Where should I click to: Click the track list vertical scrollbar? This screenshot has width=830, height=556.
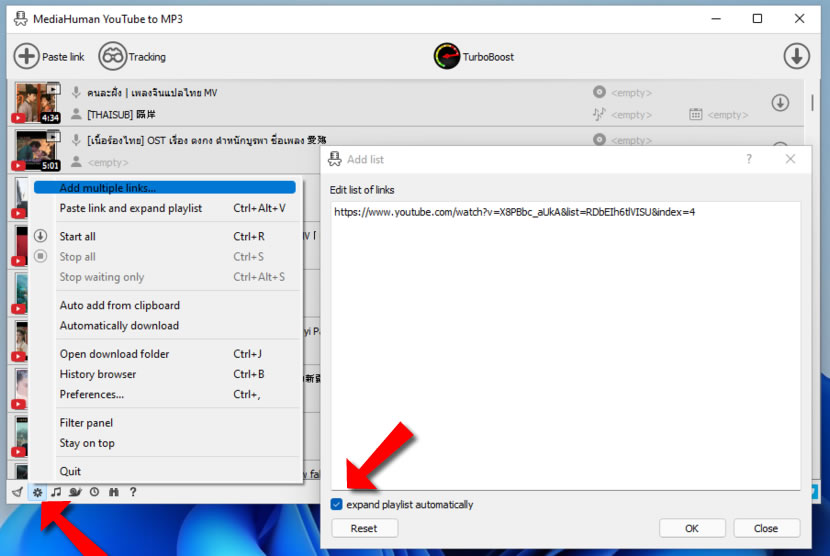tap(812, 103)
